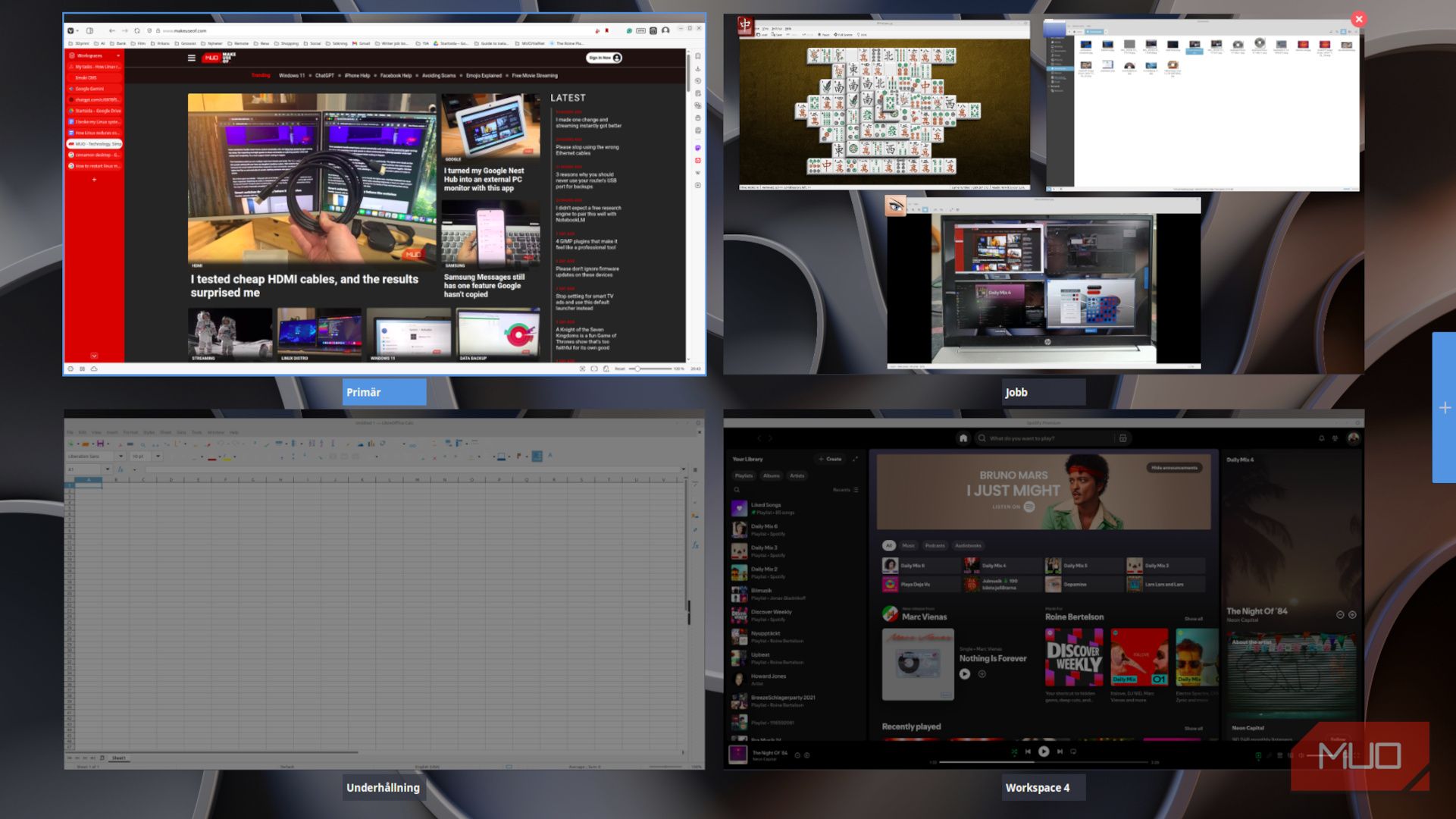The width and height of the screenshot is (1456, 819).
Task: Open Spotify's friend activity icon
Action: click(1335, 438)
